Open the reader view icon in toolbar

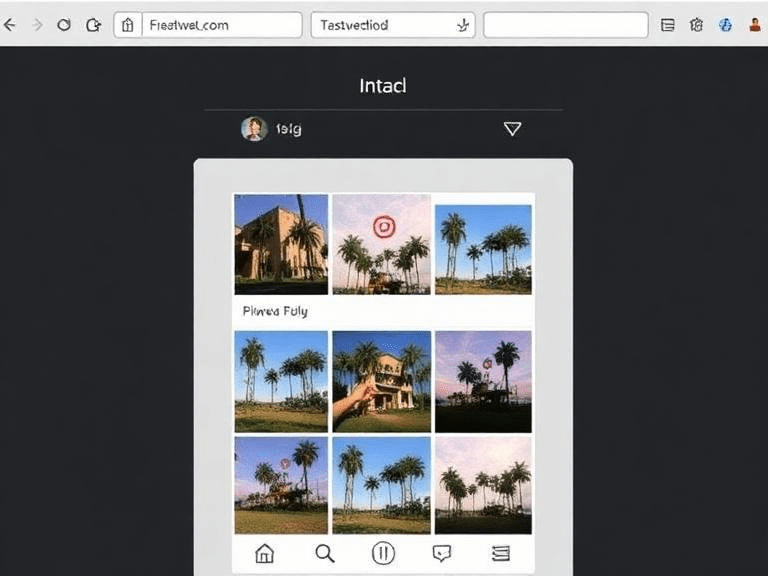(668, 25)
